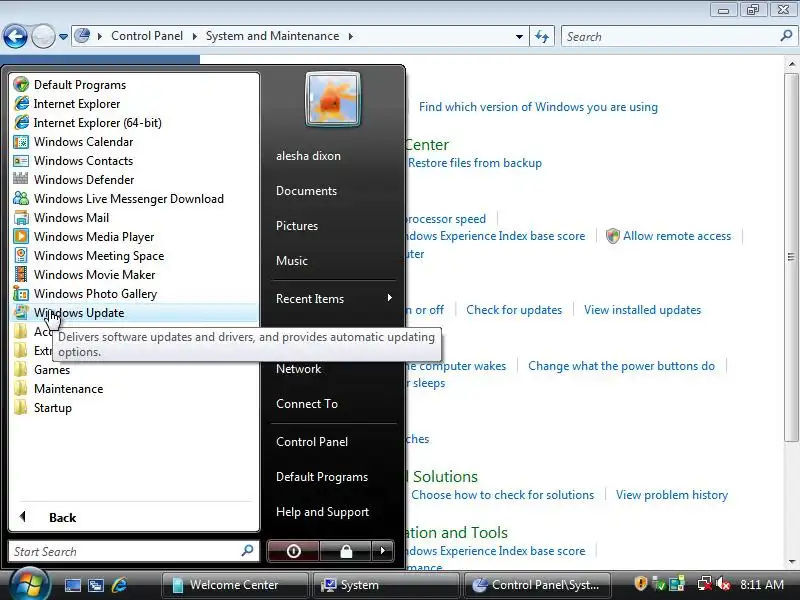Click the Start Search magnifier icon
Viewport: 800px width, 600px height.
point(247,551)
